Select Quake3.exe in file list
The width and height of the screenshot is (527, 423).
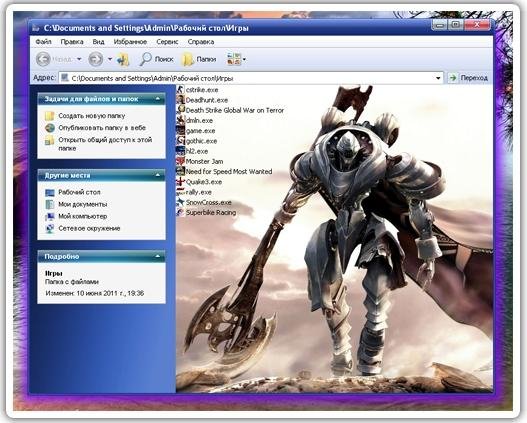199,182
